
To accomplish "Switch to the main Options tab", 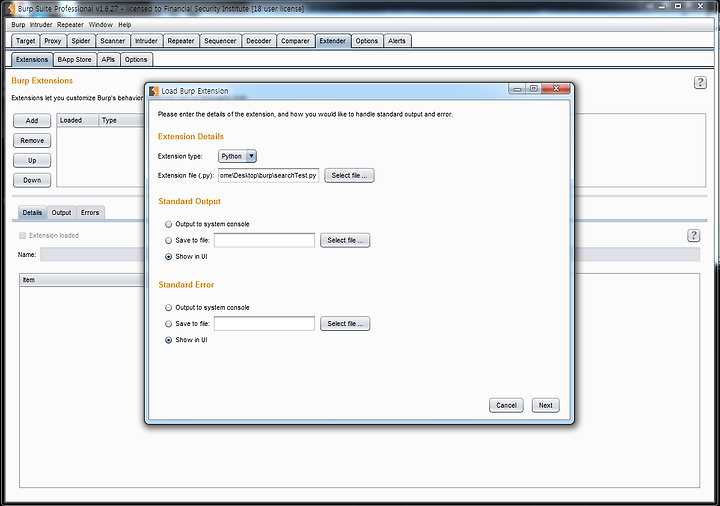I will pyautogui.click(x=366, y=41).
